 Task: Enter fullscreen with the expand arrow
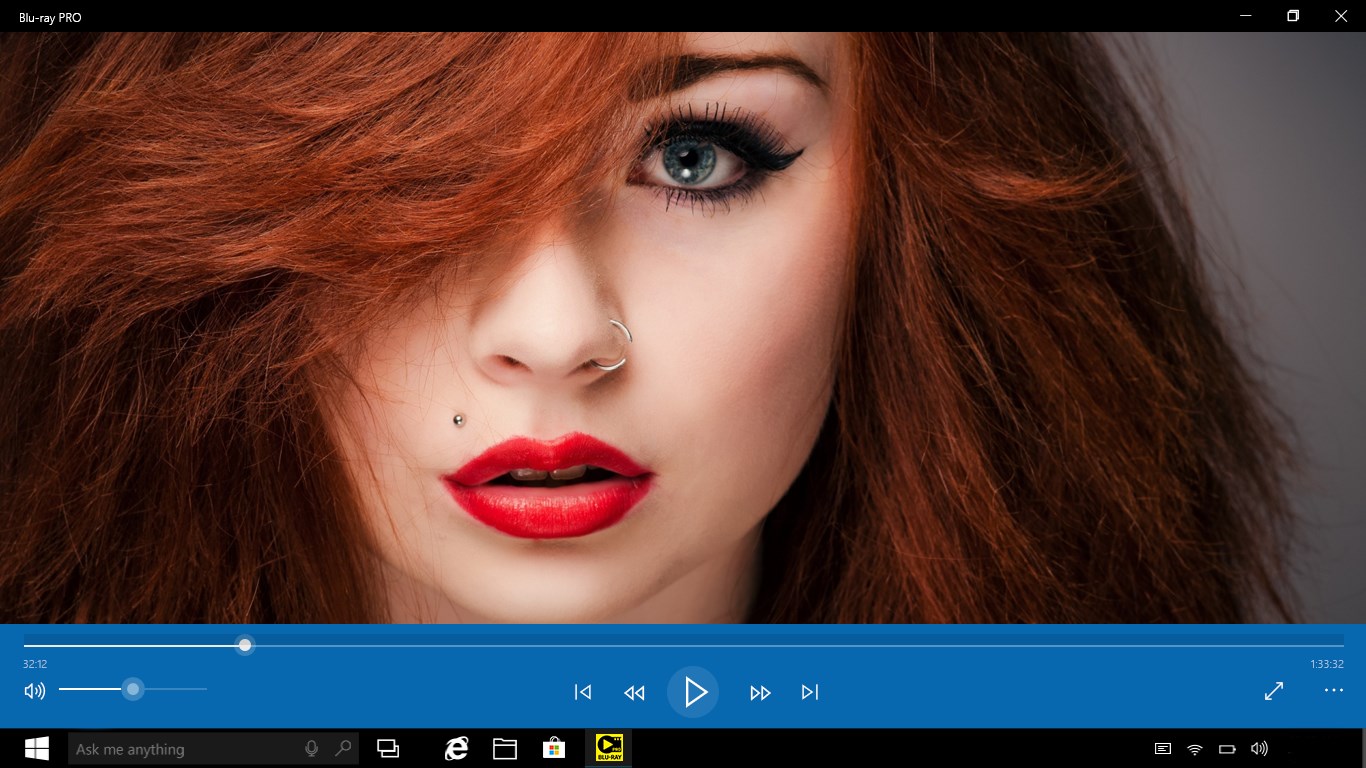1274,690
